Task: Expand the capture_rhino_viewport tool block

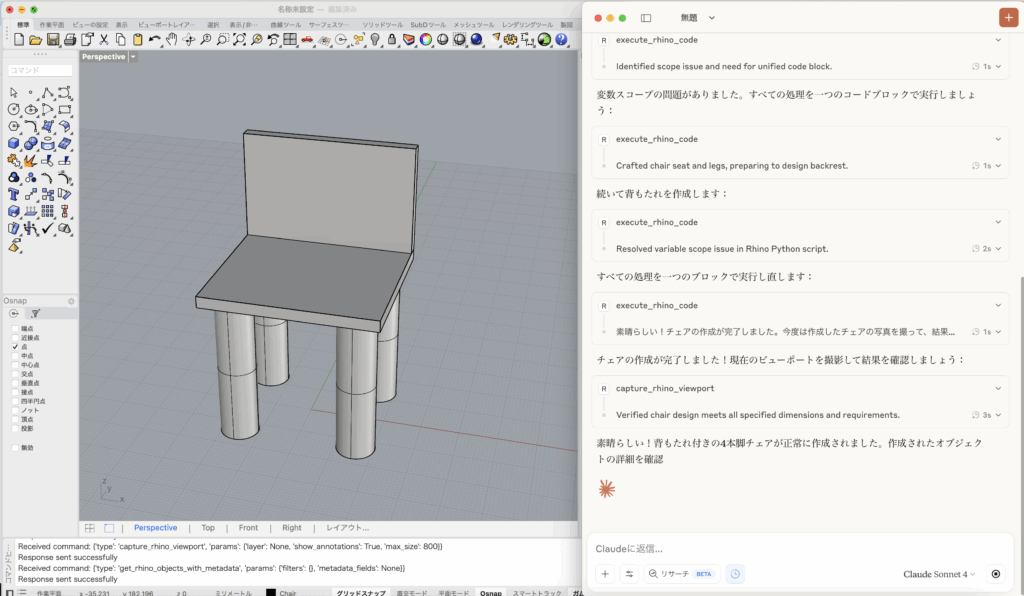Action: click(998, 388)
